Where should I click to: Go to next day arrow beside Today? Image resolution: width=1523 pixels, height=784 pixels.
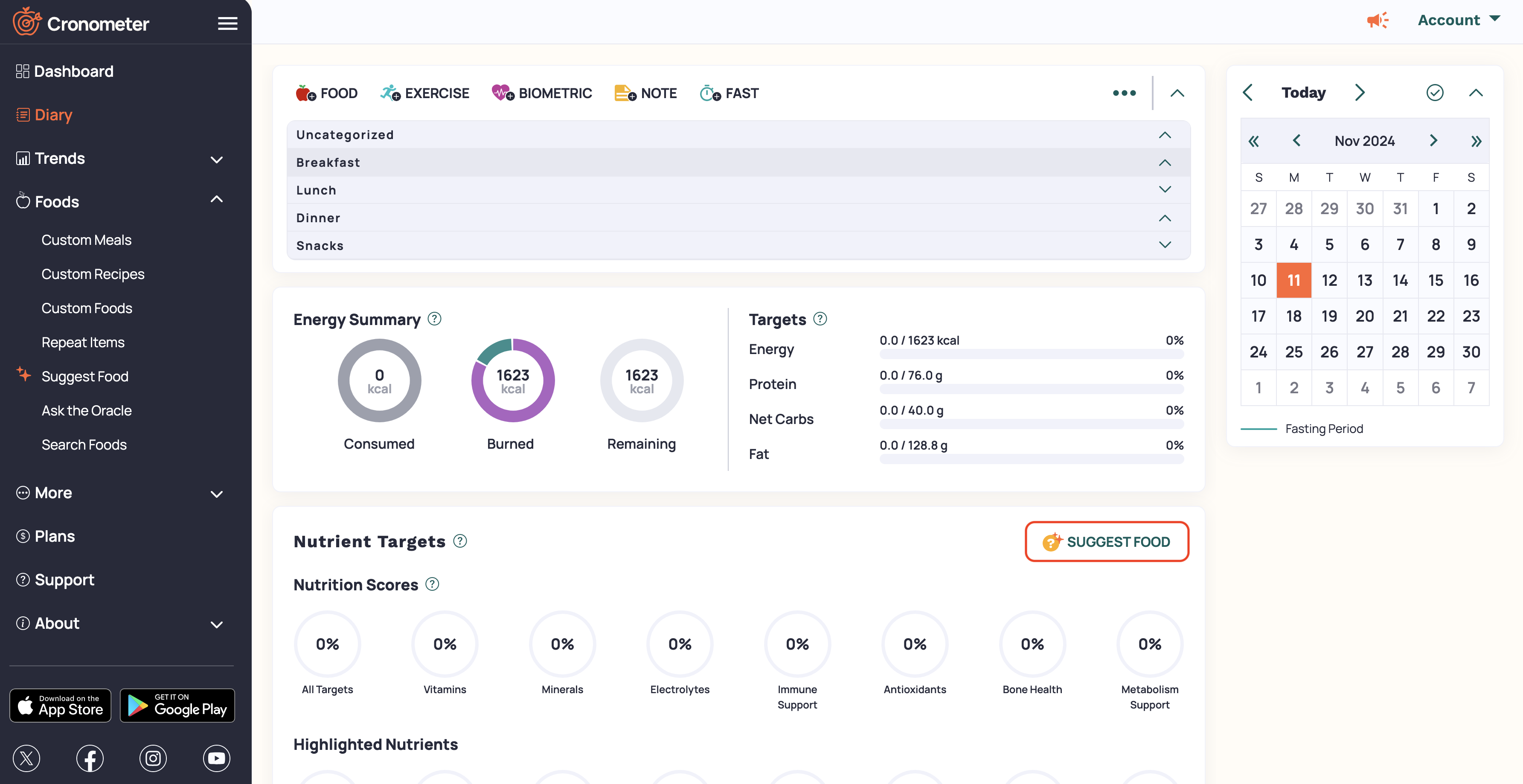1359,93
